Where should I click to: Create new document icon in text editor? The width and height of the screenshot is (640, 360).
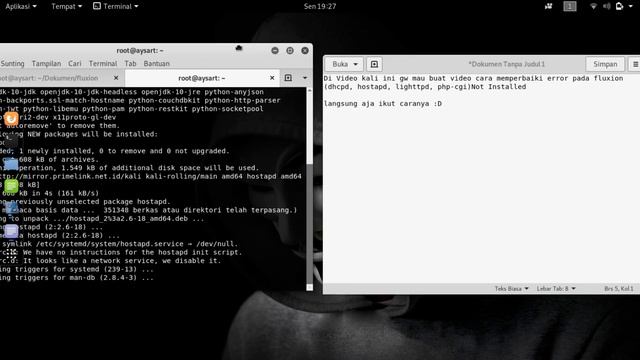tap(374, 64)
